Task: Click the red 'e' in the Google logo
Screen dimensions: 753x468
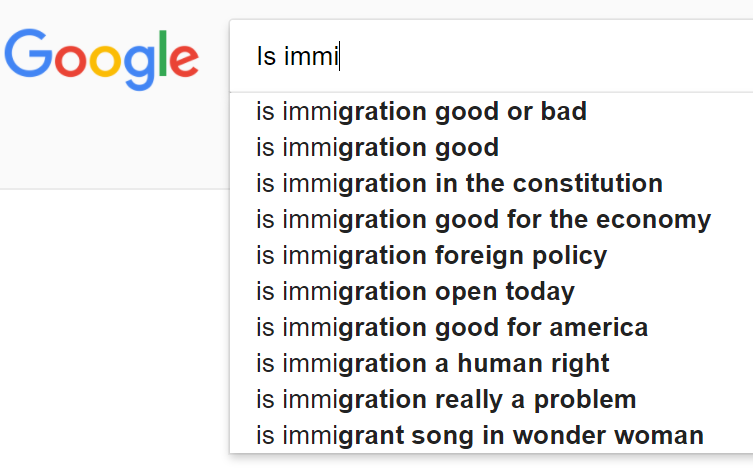Action: (183, 61)
